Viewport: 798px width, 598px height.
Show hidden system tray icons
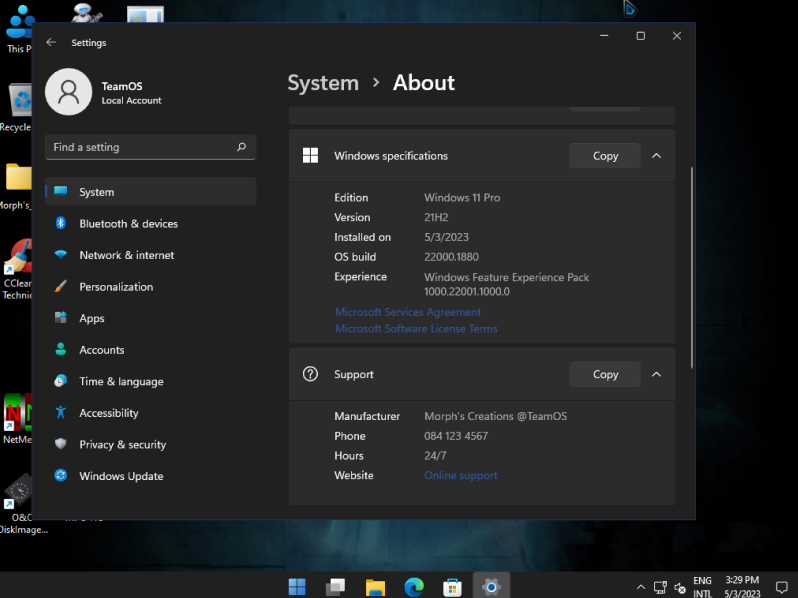pos(641,587)
